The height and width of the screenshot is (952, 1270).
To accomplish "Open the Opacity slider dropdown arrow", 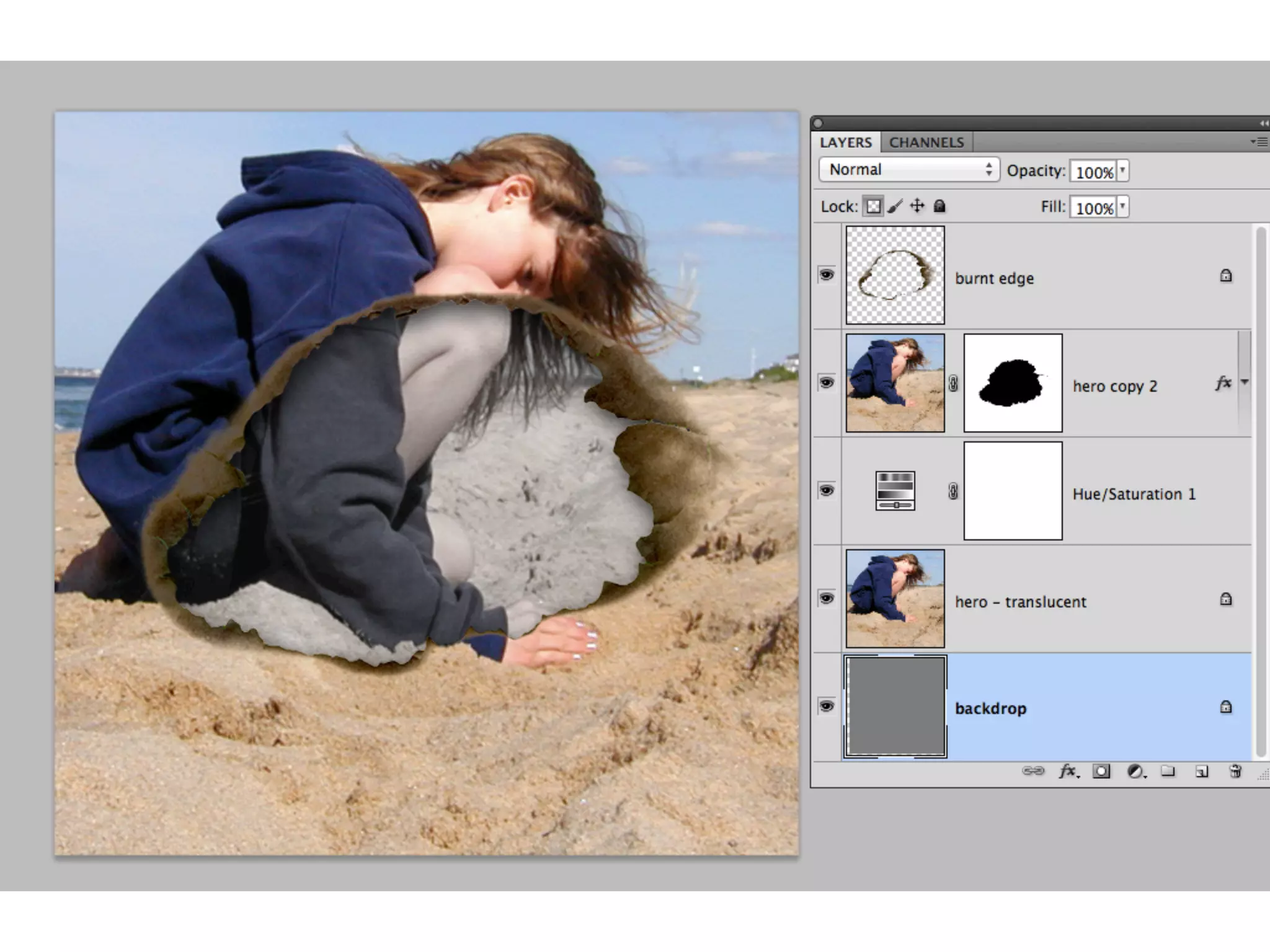I will pos(1122,170).
